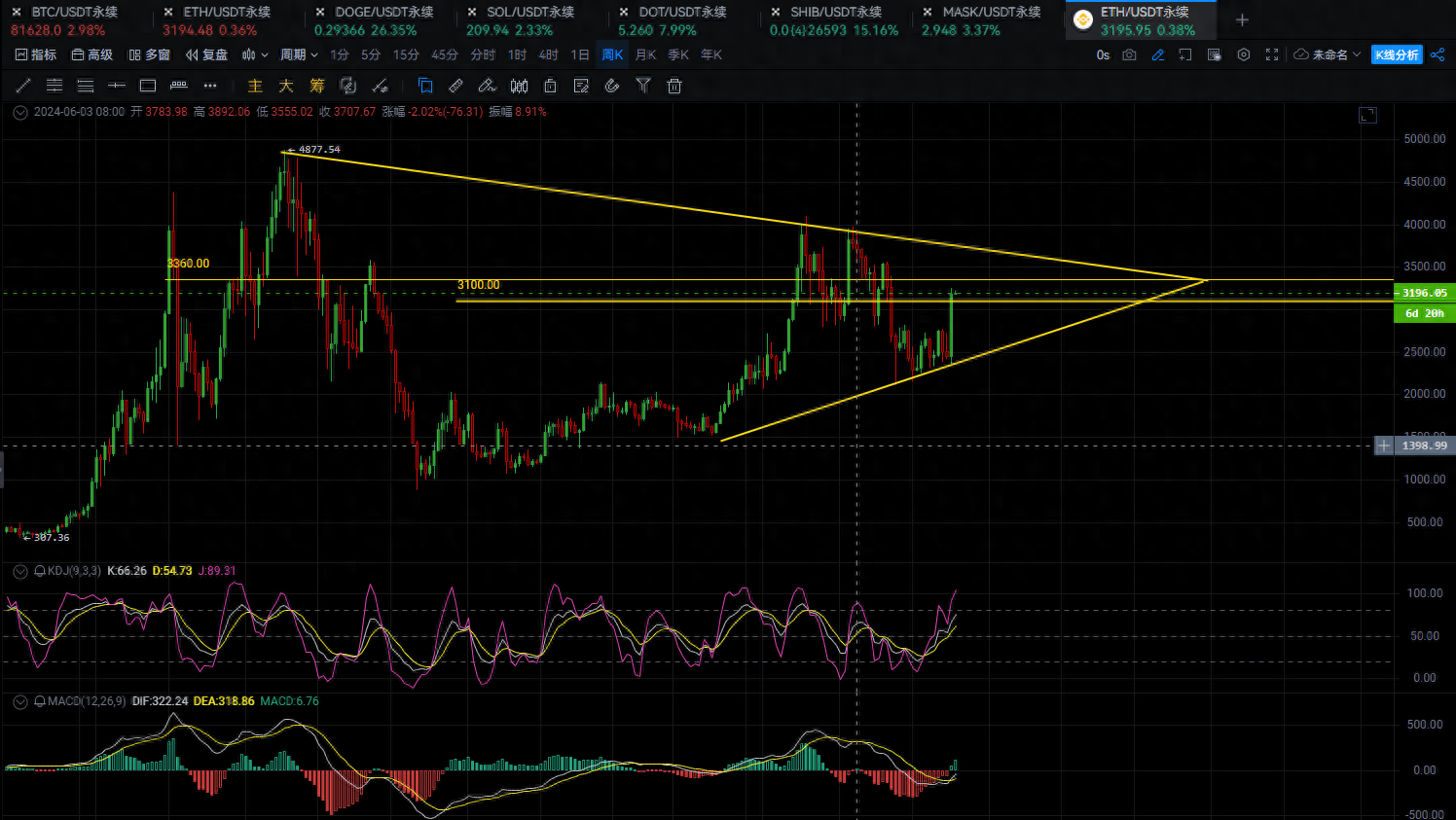Click the note editing icon
This screenshot has width=1456, height=820.
pos(581,86)
